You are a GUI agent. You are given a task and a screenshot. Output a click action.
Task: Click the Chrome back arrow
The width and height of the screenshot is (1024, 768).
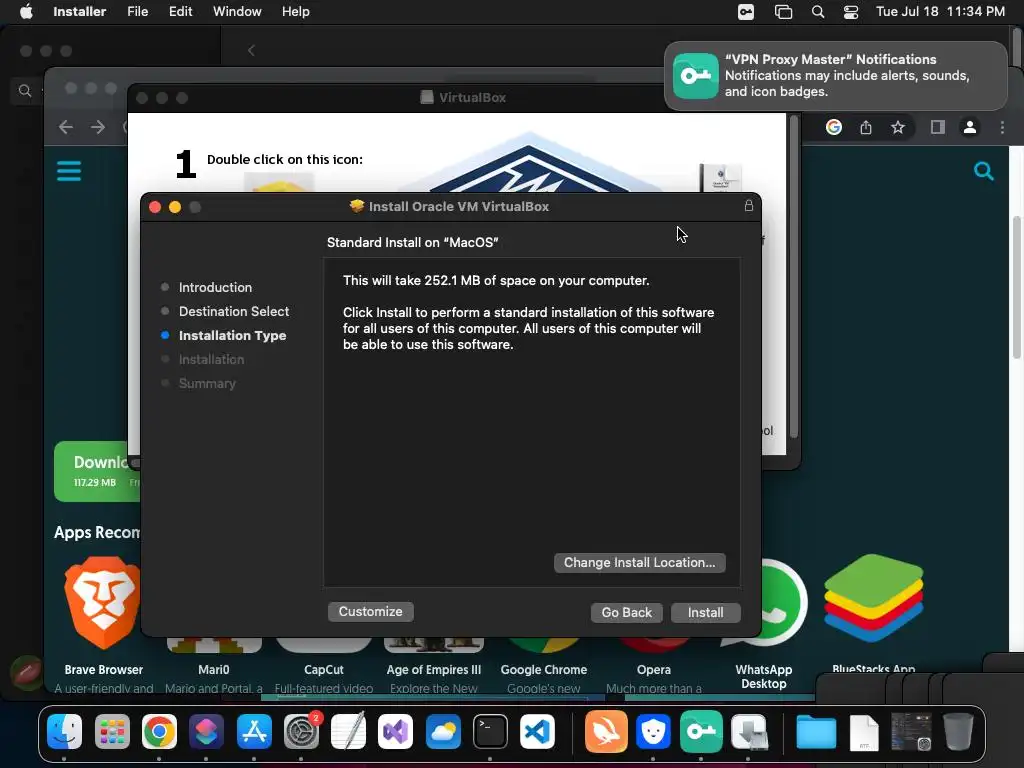click(x=66, y=127)
